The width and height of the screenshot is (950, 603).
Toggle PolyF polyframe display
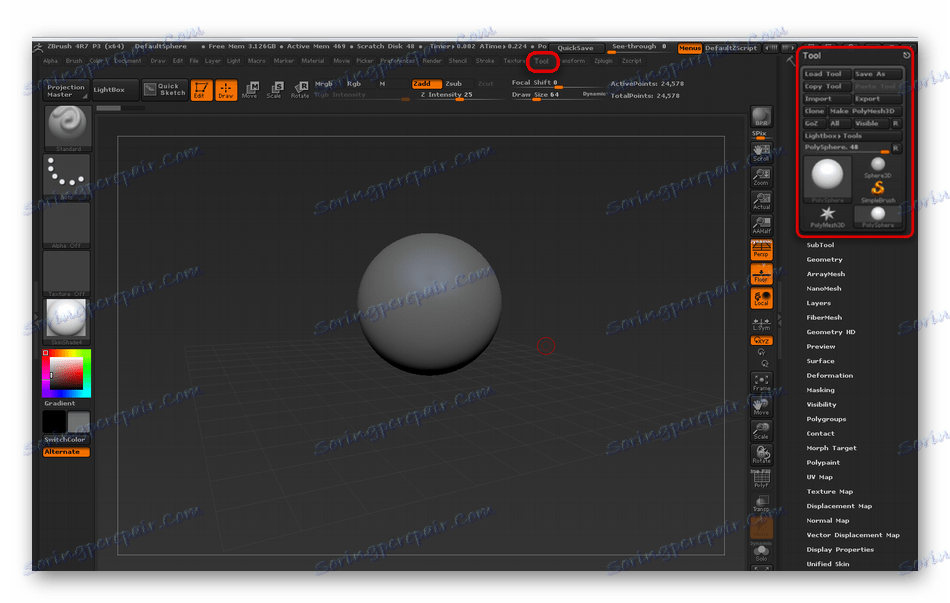[762, 479]
